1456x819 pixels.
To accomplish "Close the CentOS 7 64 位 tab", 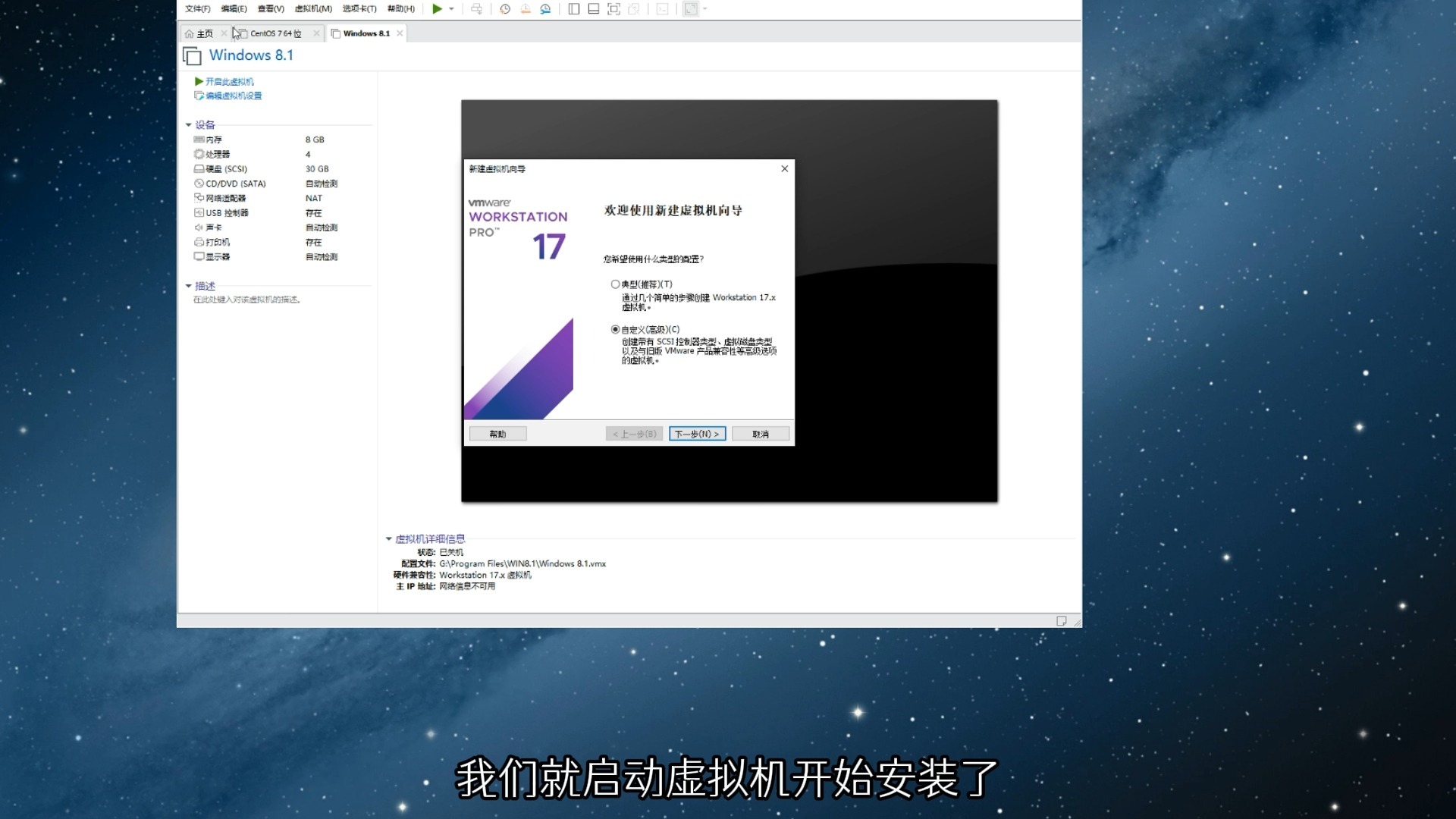I will click(x=316, y=33).
